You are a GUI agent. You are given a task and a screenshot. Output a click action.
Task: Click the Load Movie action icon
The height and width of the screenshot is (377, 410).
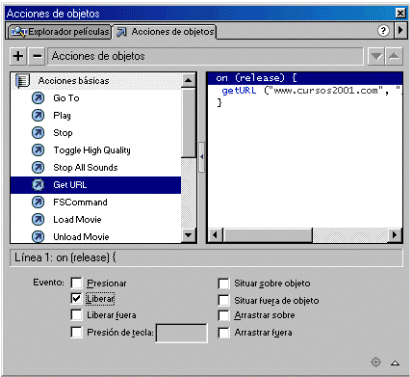pos(38,219)
